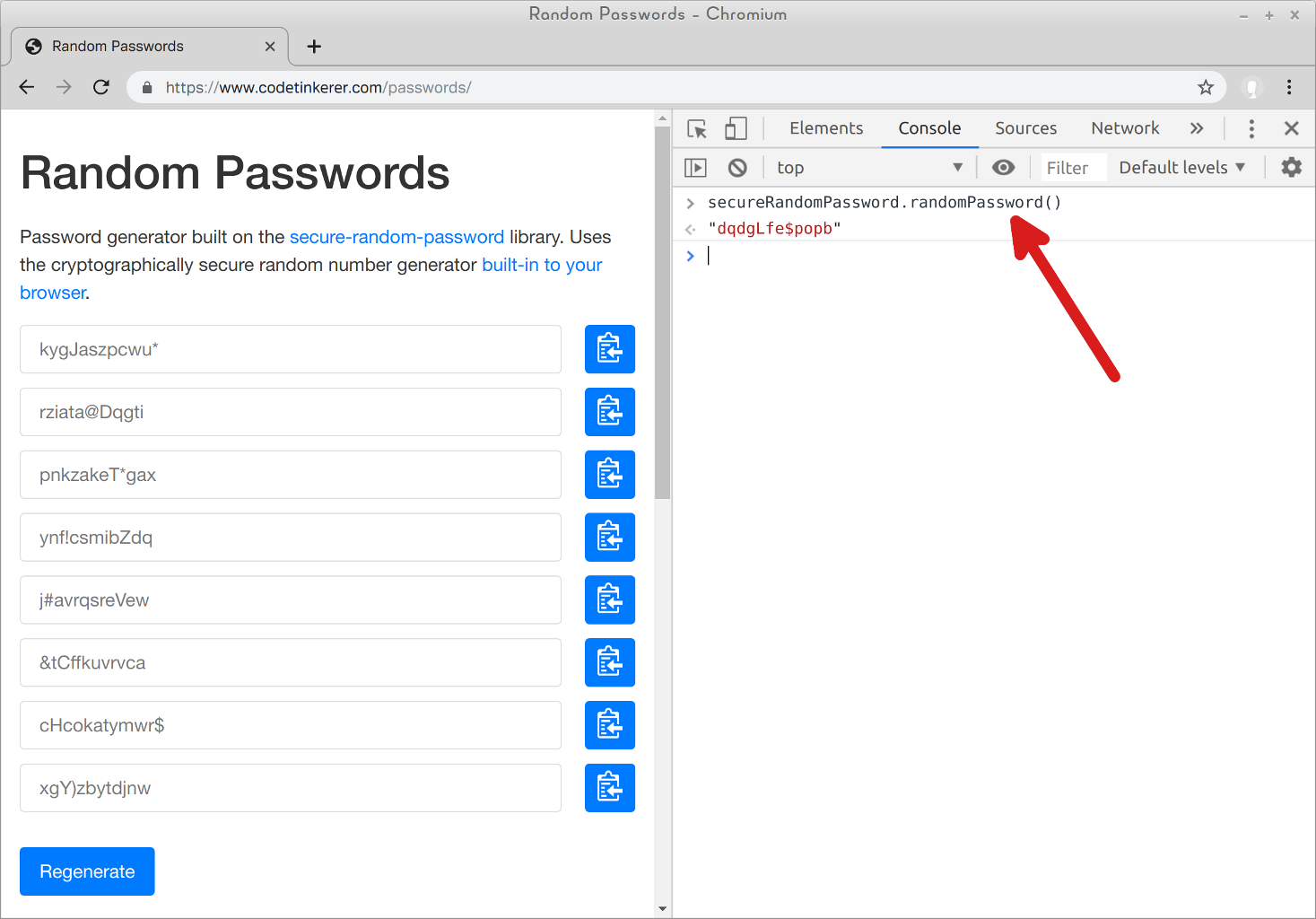Switch to the Network panel
This screenshot has width=1316, height=919.
(x=1125, y=128)
